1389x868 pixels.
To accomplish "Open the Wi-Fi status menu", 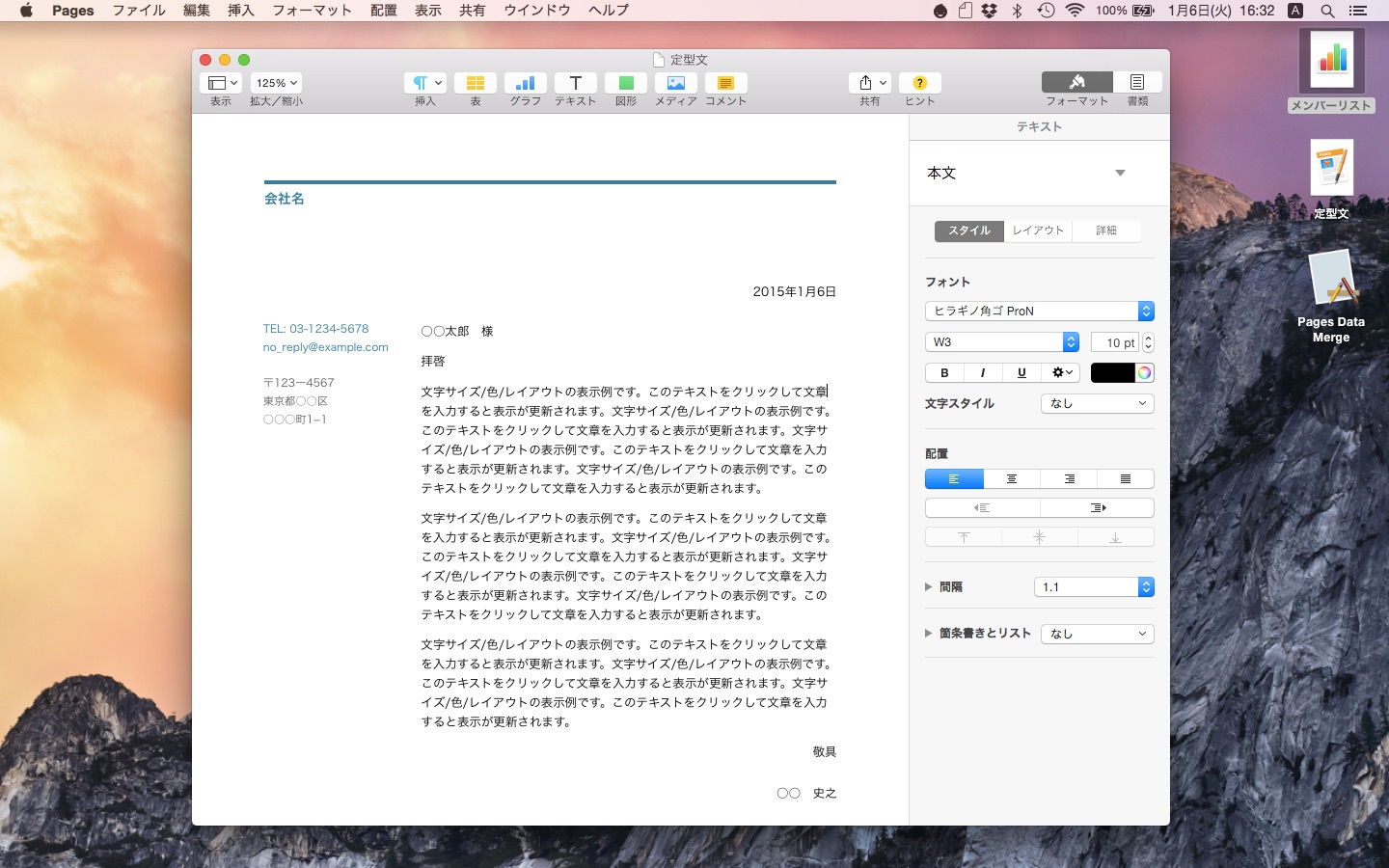I will tap(1075, 11).
